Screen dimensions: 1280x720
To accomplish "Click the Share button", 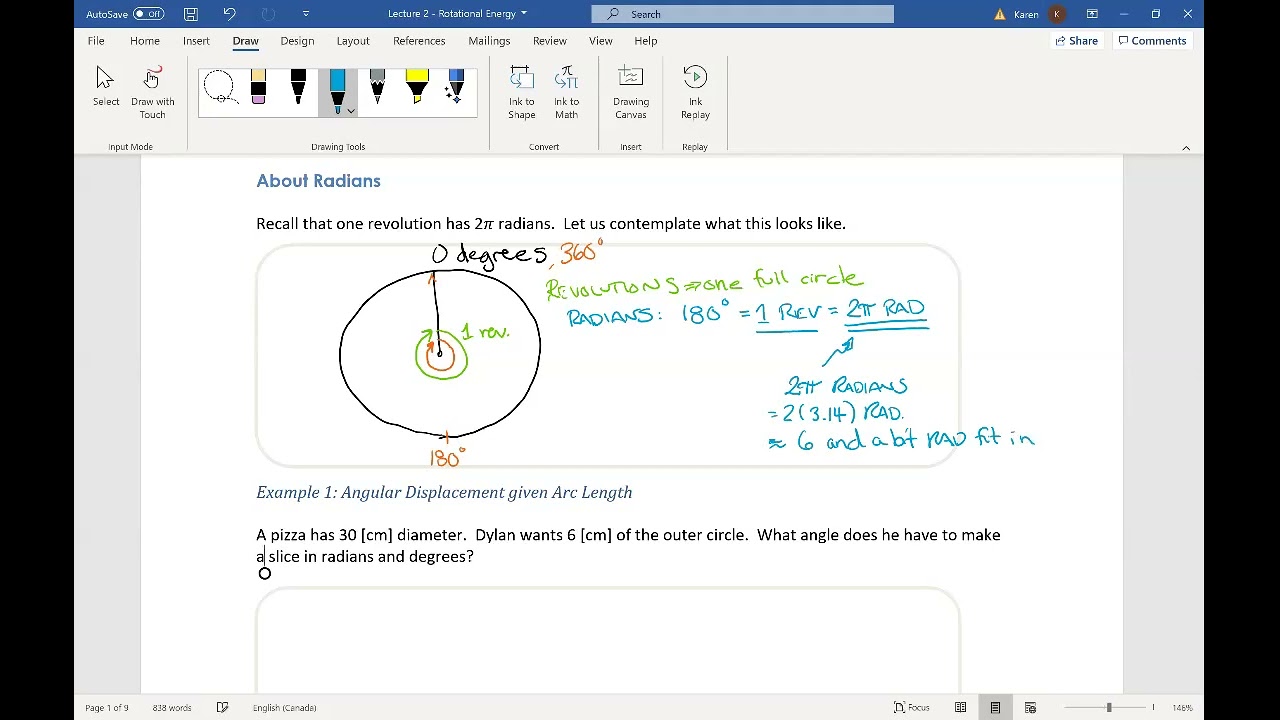I will [1077, 41].
